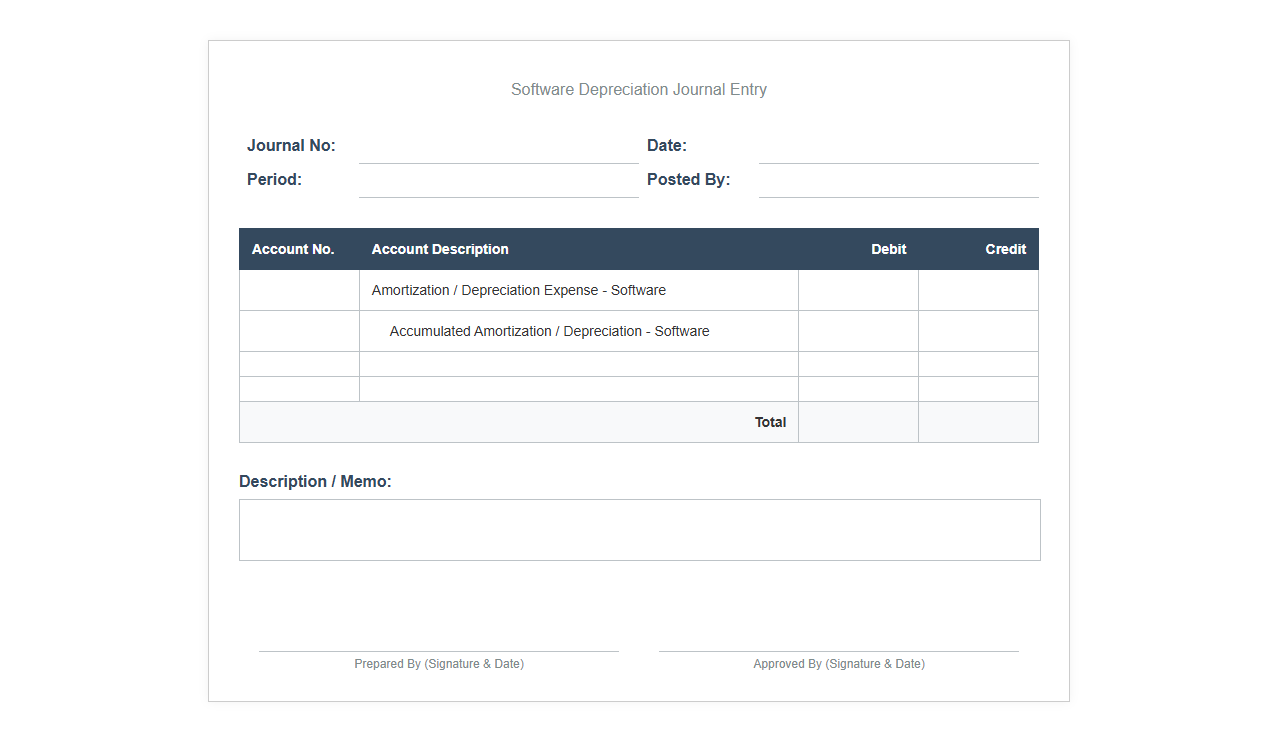
Task: Click the Total Debit cell
Action: coord(858,422)
